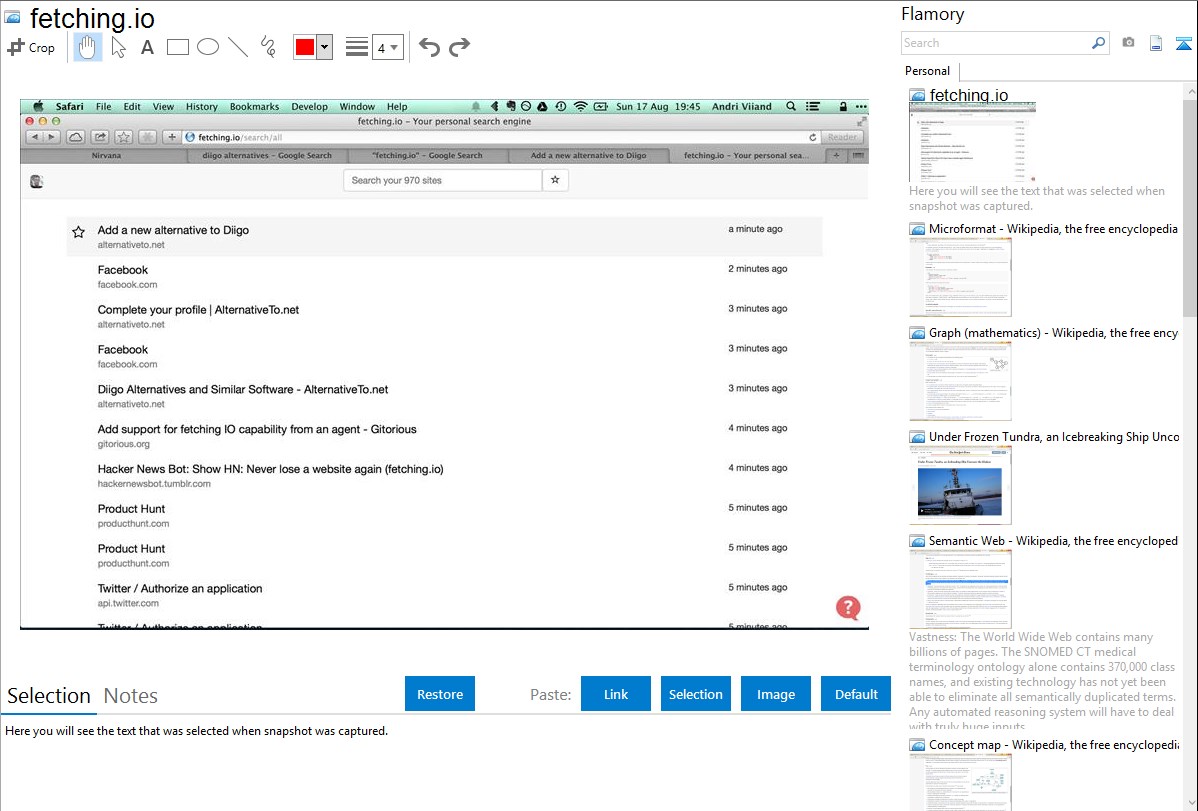Image resolution: width=1198 pixels, height=811 pixels.
Task: Pick the rectangle shape tool
Action: pos(177,47)
